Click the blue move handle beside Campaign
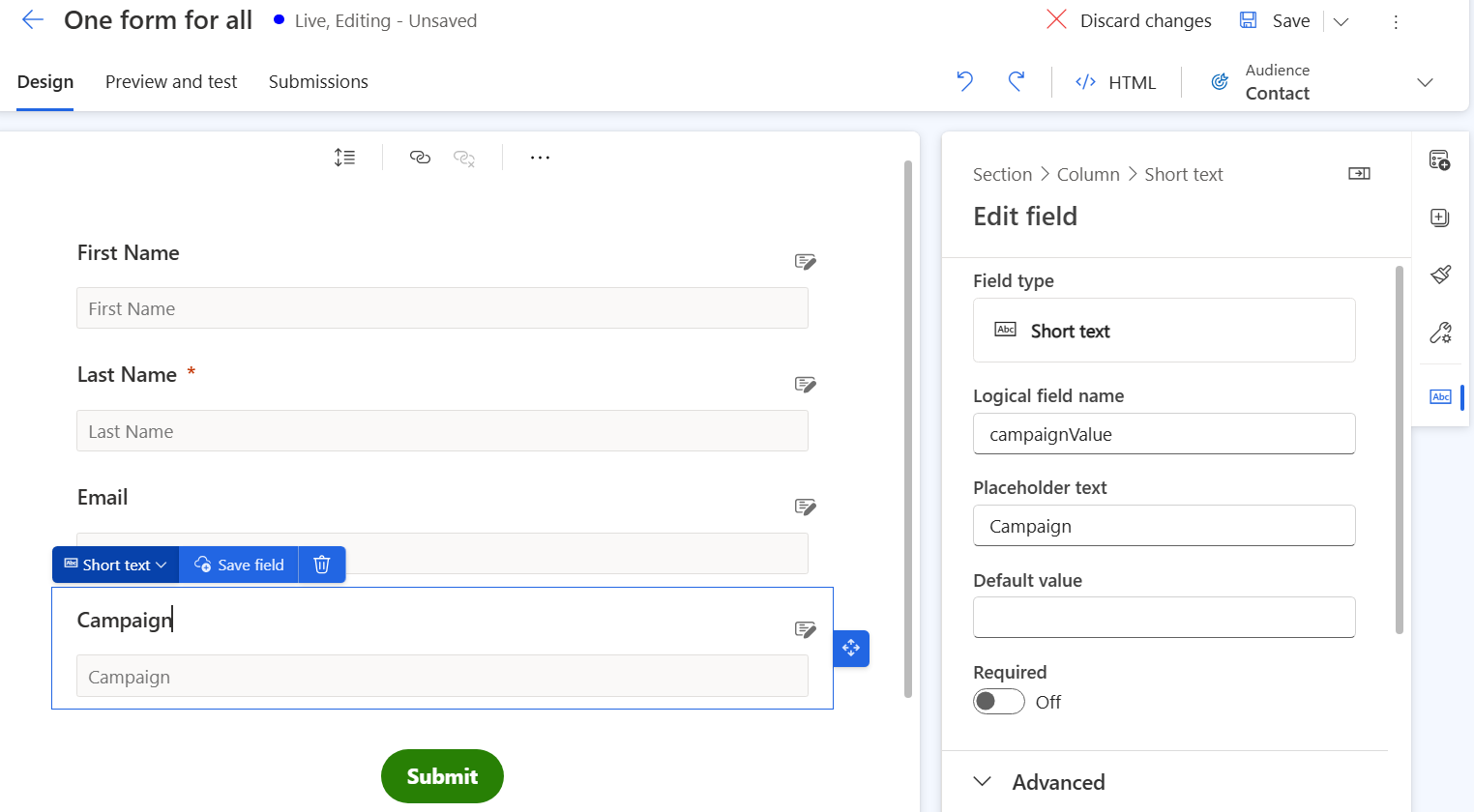This screenshot has width=1474, height=812. [850, 648]
